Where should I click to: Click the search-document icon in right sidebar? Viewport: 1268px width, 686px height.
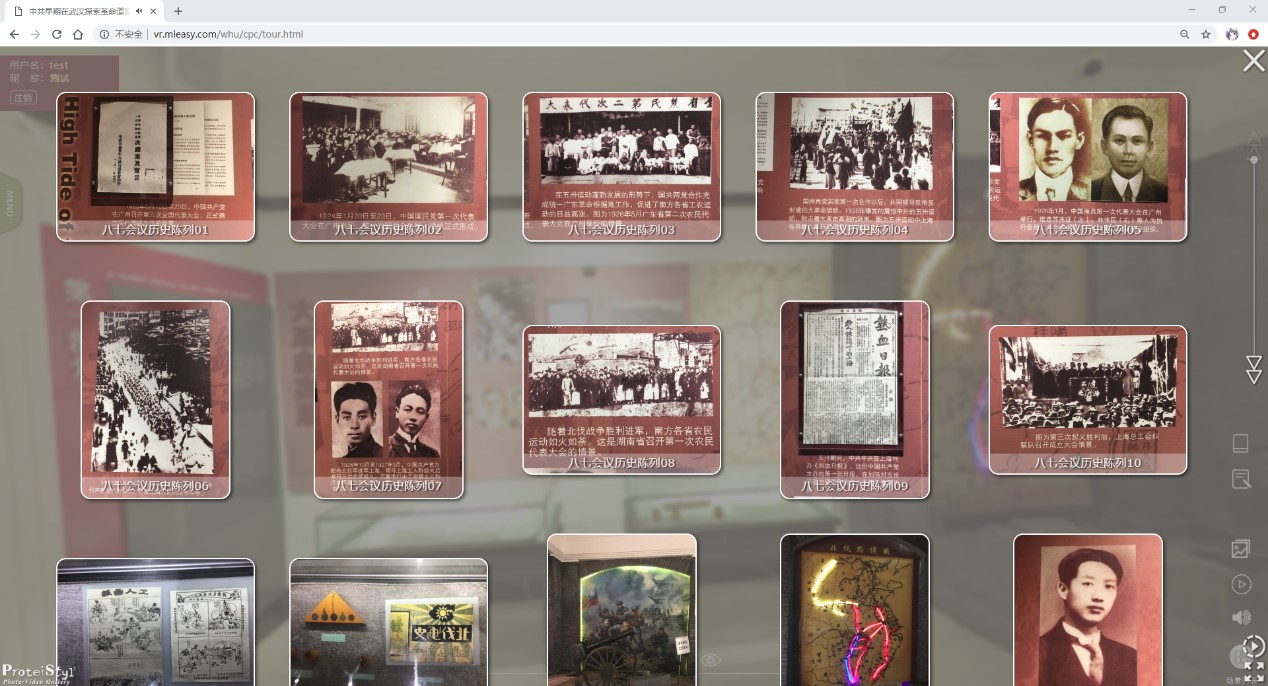pyautogui.click(x=1241, y=479)
